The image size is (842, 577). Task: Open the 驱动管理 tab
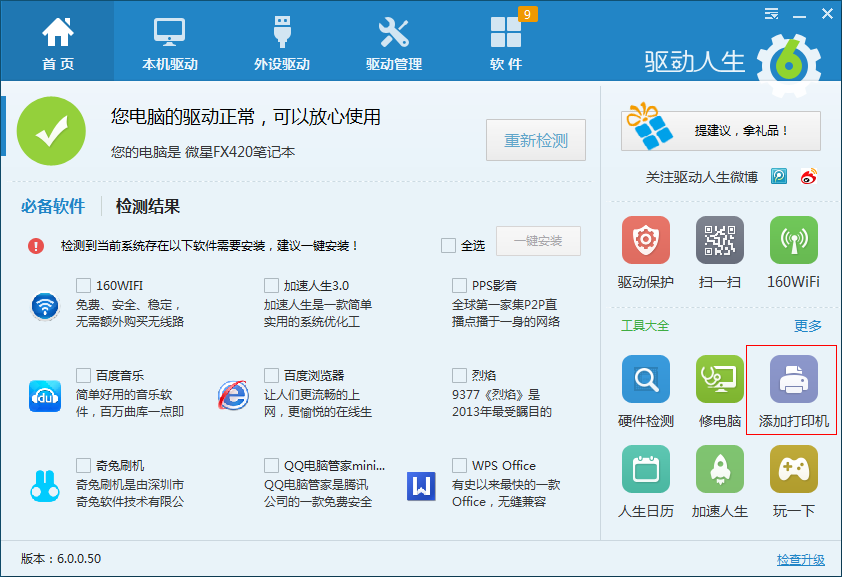tap(394, 43)
